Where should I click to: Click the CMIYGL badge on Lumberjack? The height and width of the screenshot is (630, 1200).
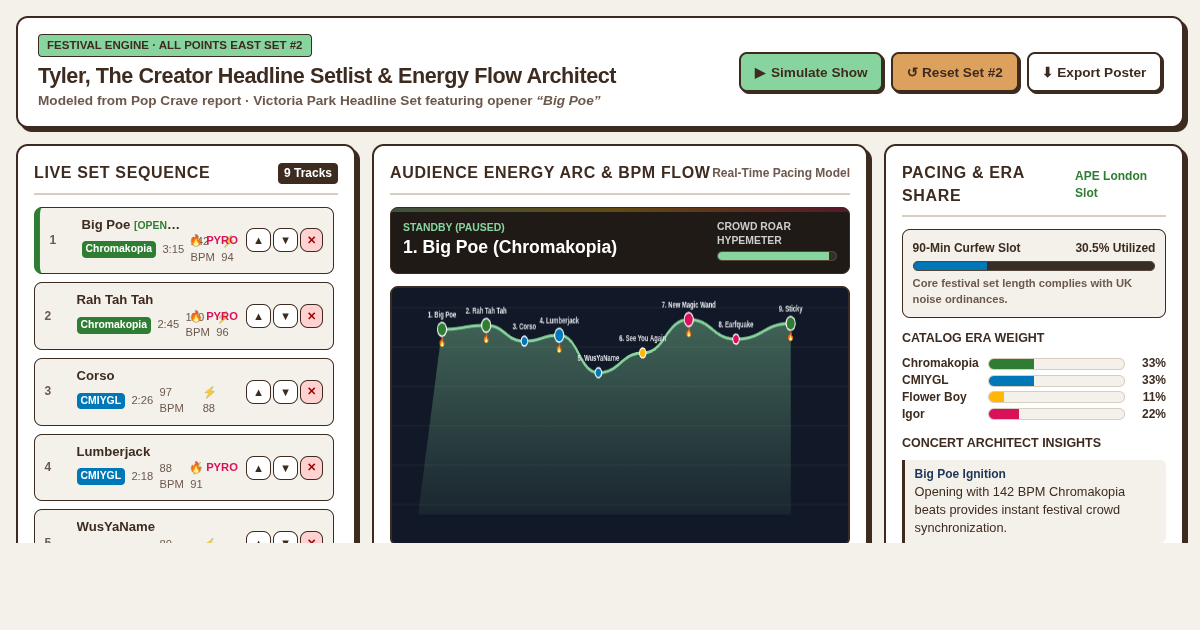pyautogui.click(x=101, y=476)
